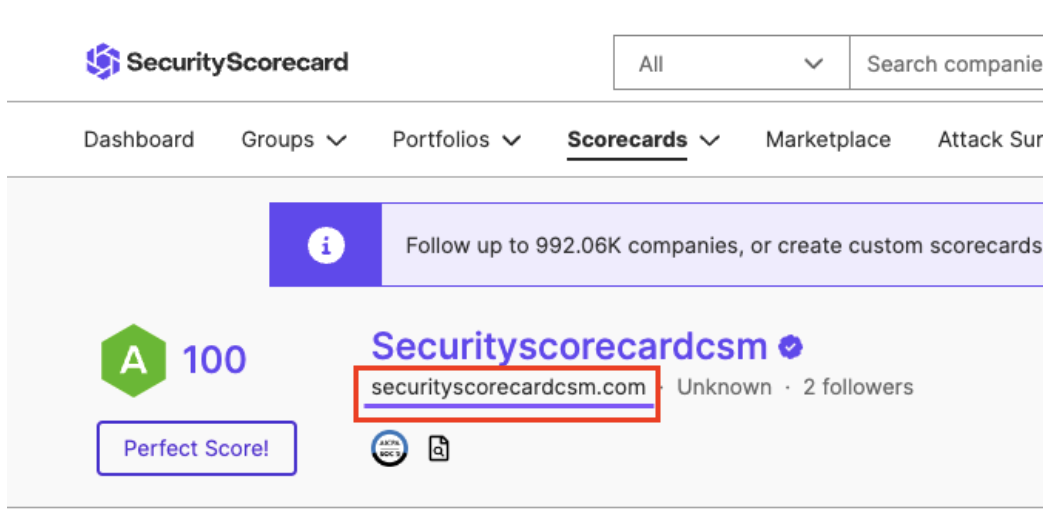The height and width of the screenshot is (522, 1052).
Task: Click the verified badge next to Securityscorecardcsm
Action: (x=791, y=348)
